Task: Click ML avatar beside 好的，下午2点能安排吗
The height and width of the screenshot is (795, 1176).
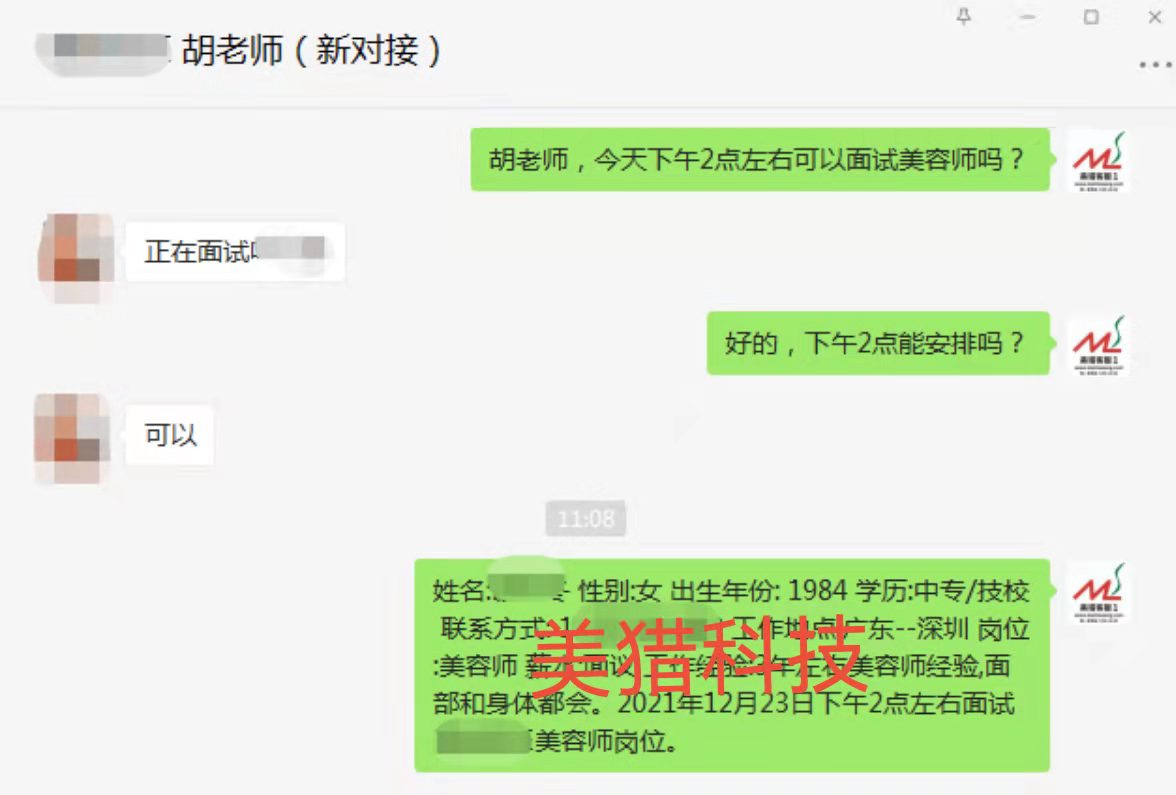Action: pos(1098,344)
